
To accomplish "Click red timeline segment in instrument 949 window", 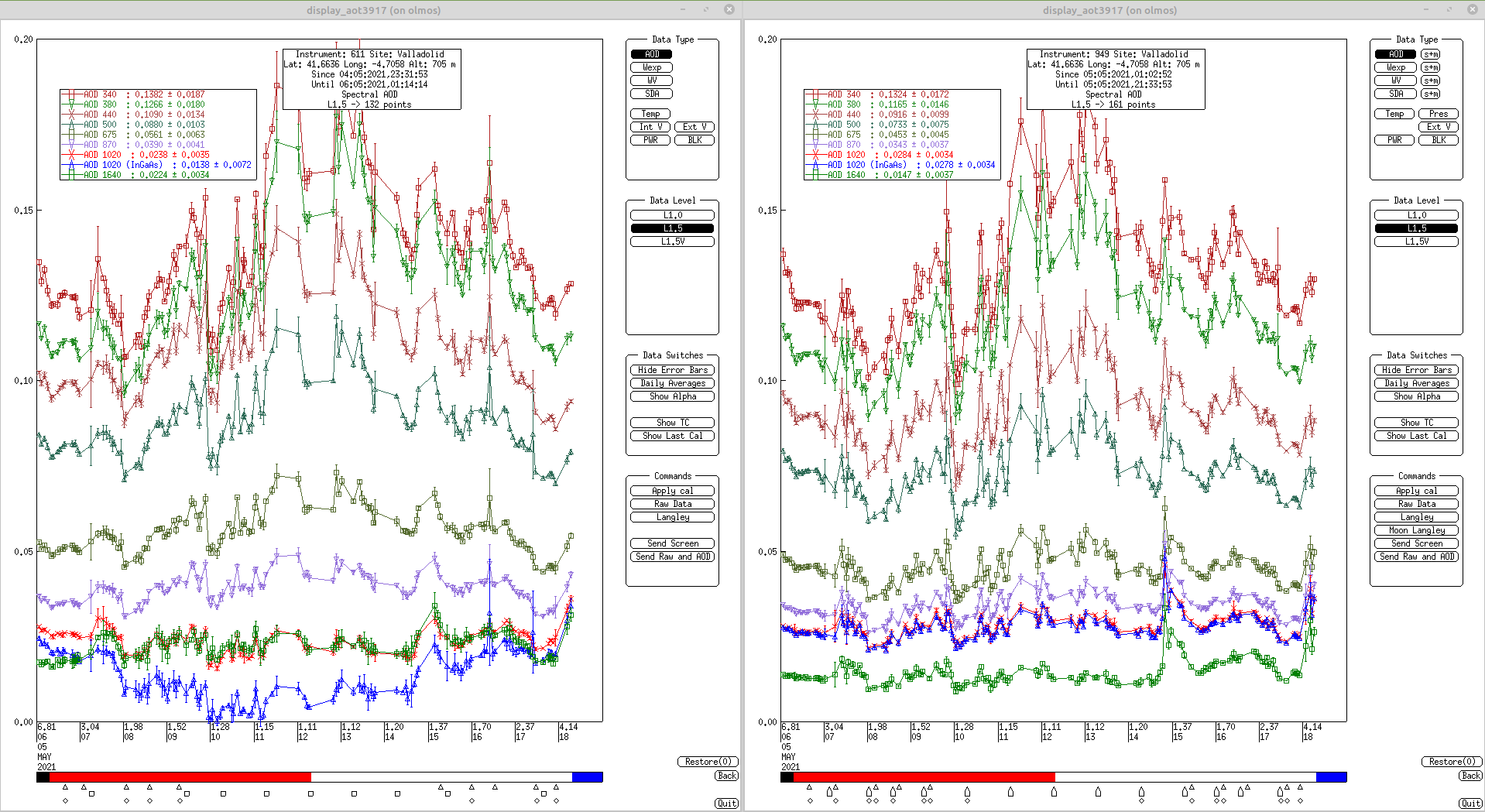I will tap(924, 776).
